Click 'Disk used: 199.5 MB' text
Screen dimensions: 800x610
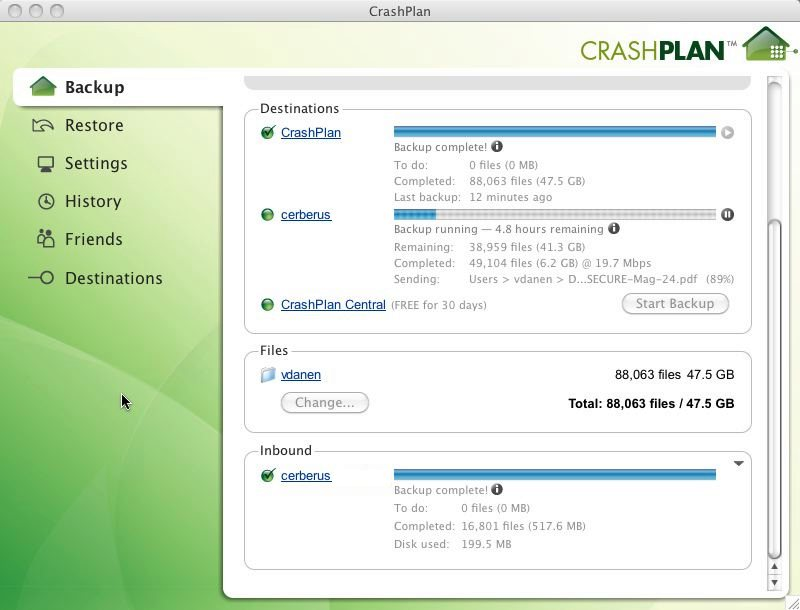click(x=453, y=544)
